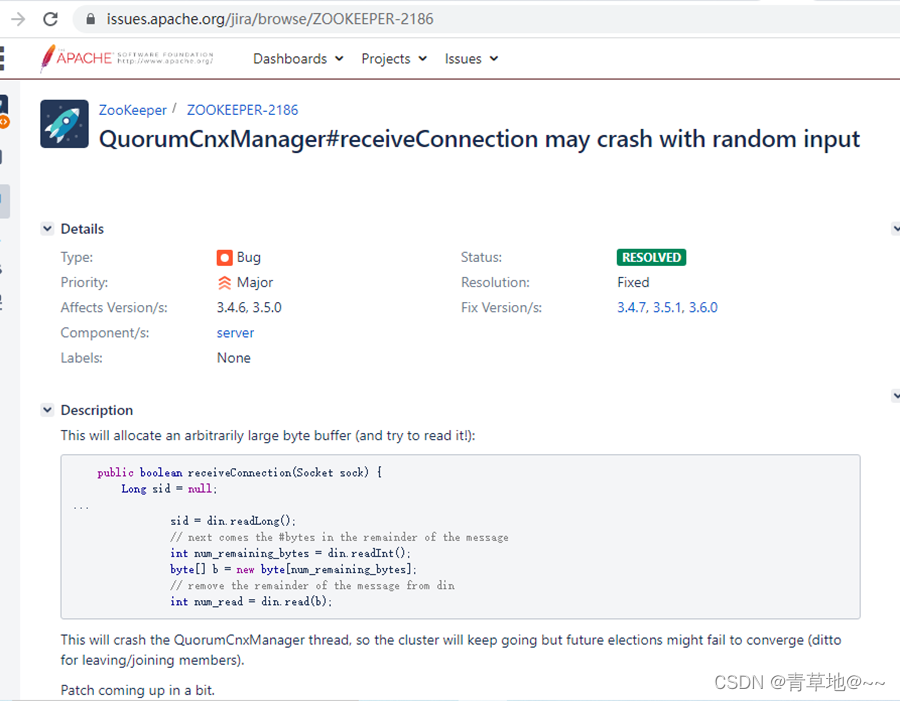The width and height of the screenshot is (900, 701).
Task: Open the Dashboards menu
Action: [x=298, y=59]
